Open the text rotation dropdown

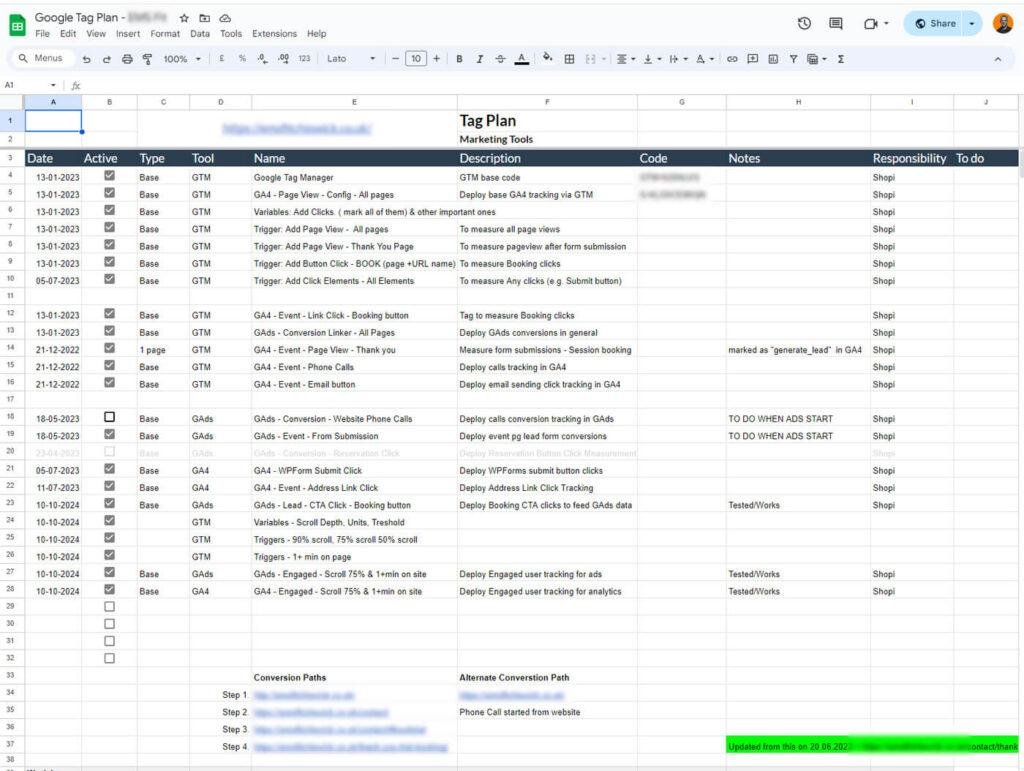point(705,59)
